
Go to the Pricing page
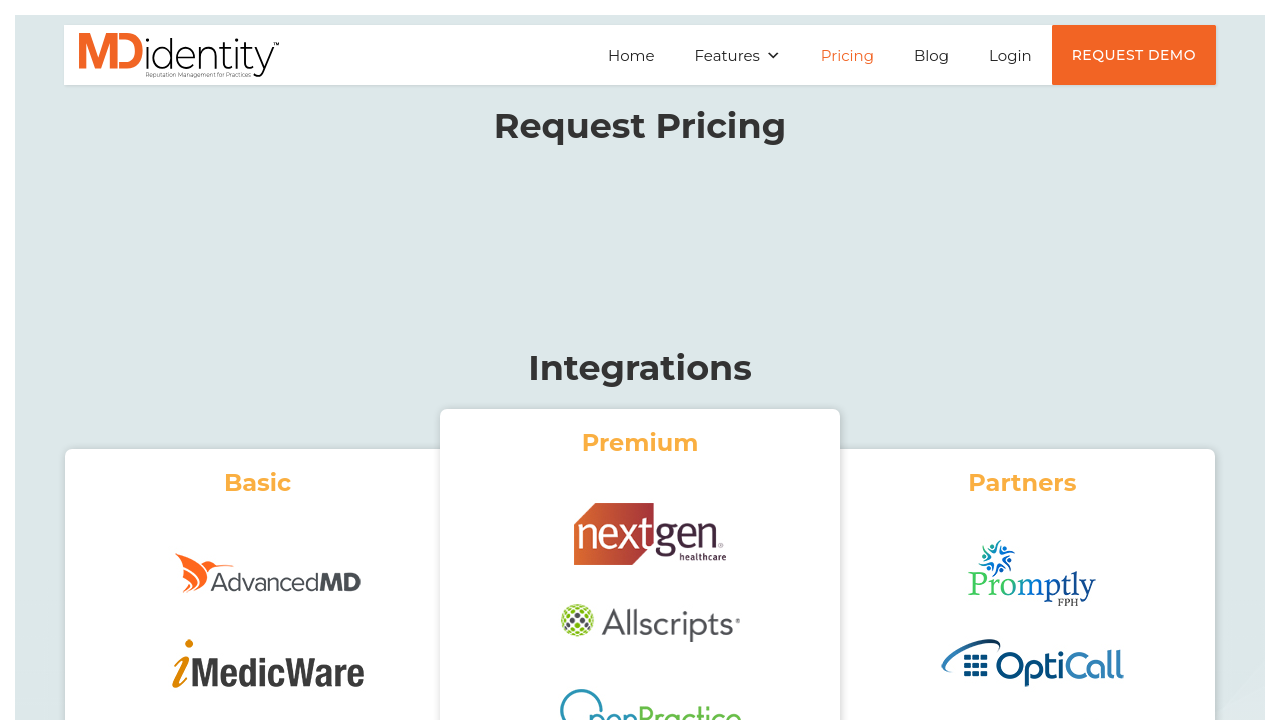pos(847,56)
